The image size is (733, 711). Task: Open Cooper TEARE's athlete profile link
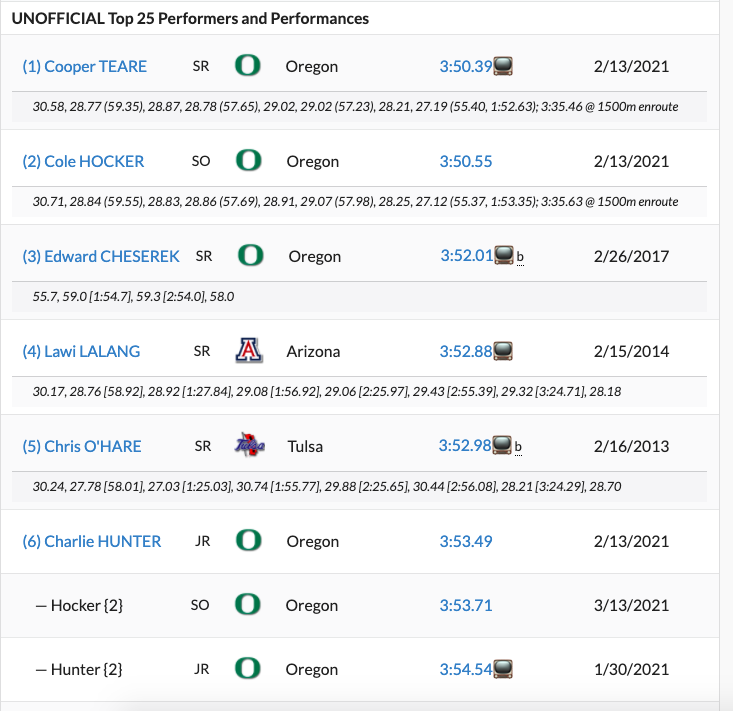tap(85, 66)
